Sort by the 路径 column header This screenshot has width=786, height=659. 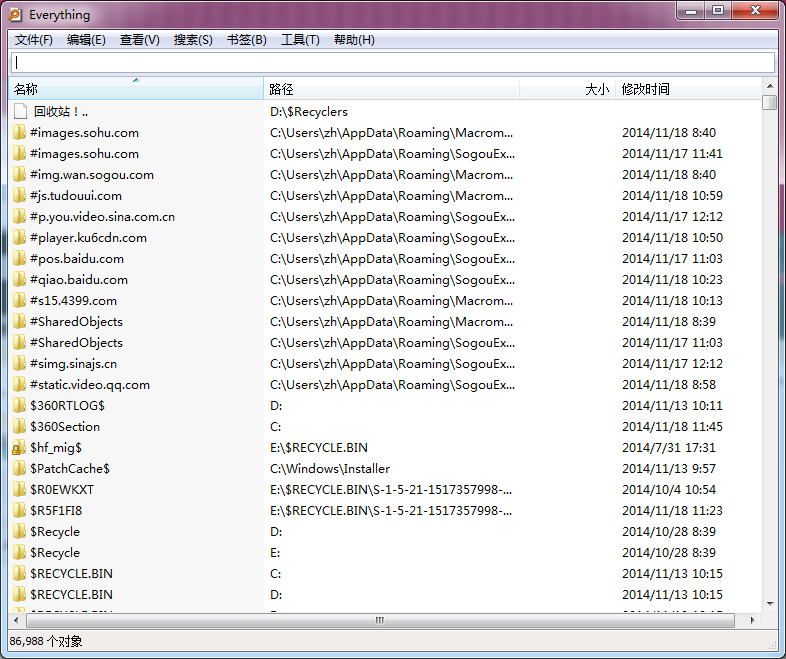click(x=391, y=89)
